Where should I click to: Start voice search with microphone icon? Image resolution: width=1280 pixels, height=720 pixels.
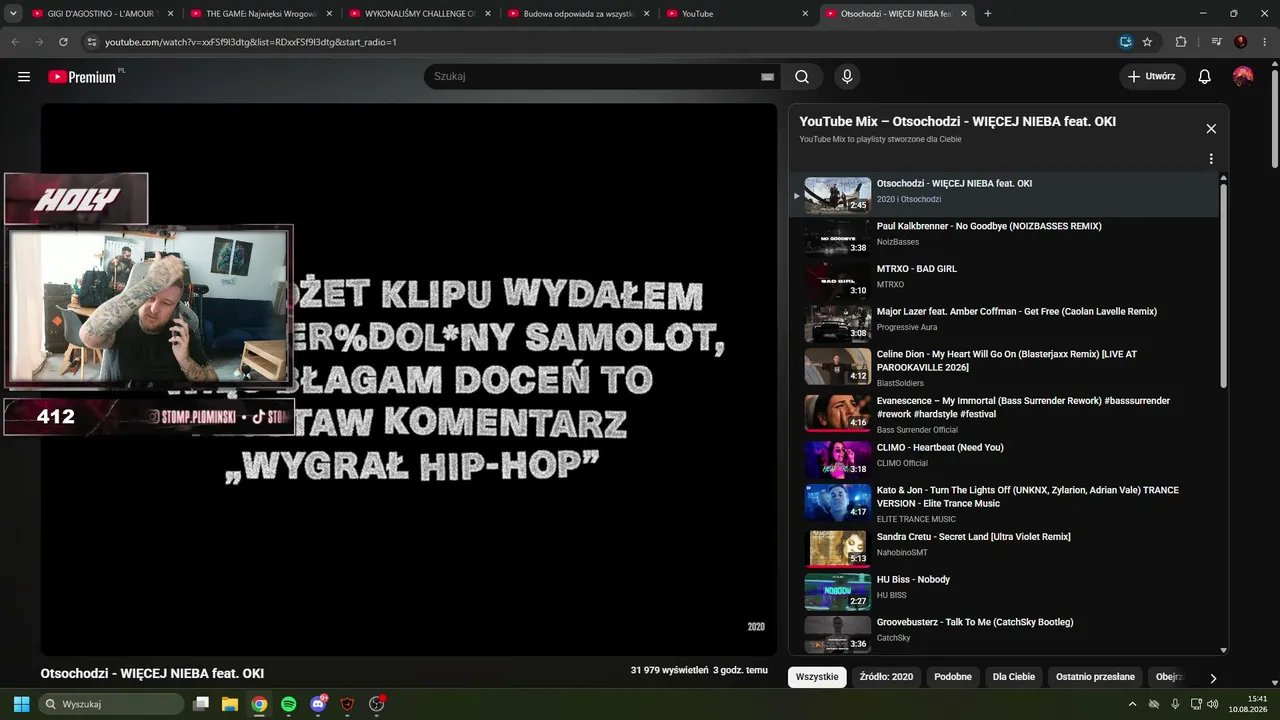coord(847,77)
